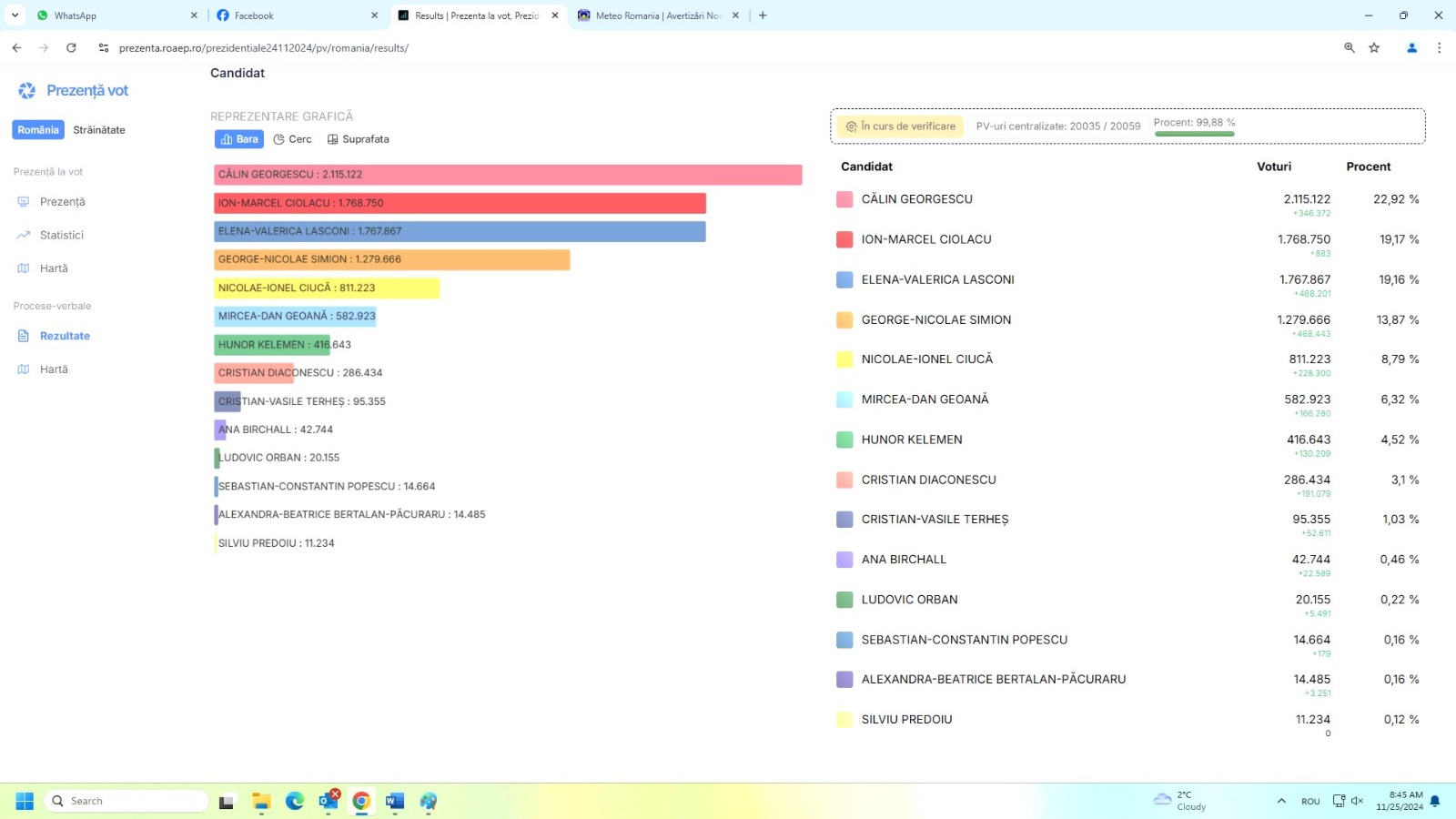Open the Chrome profile icon
The image size is (1456, 819).
click(x=1411, y=48)
